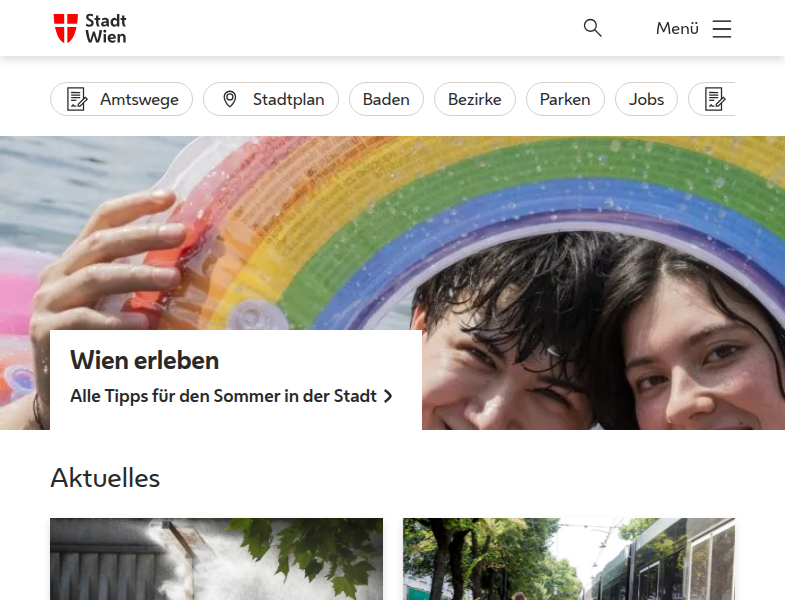The image size is (800, 600).
Task: Select the Bezirke chip
Action: (x=474, y=99)
